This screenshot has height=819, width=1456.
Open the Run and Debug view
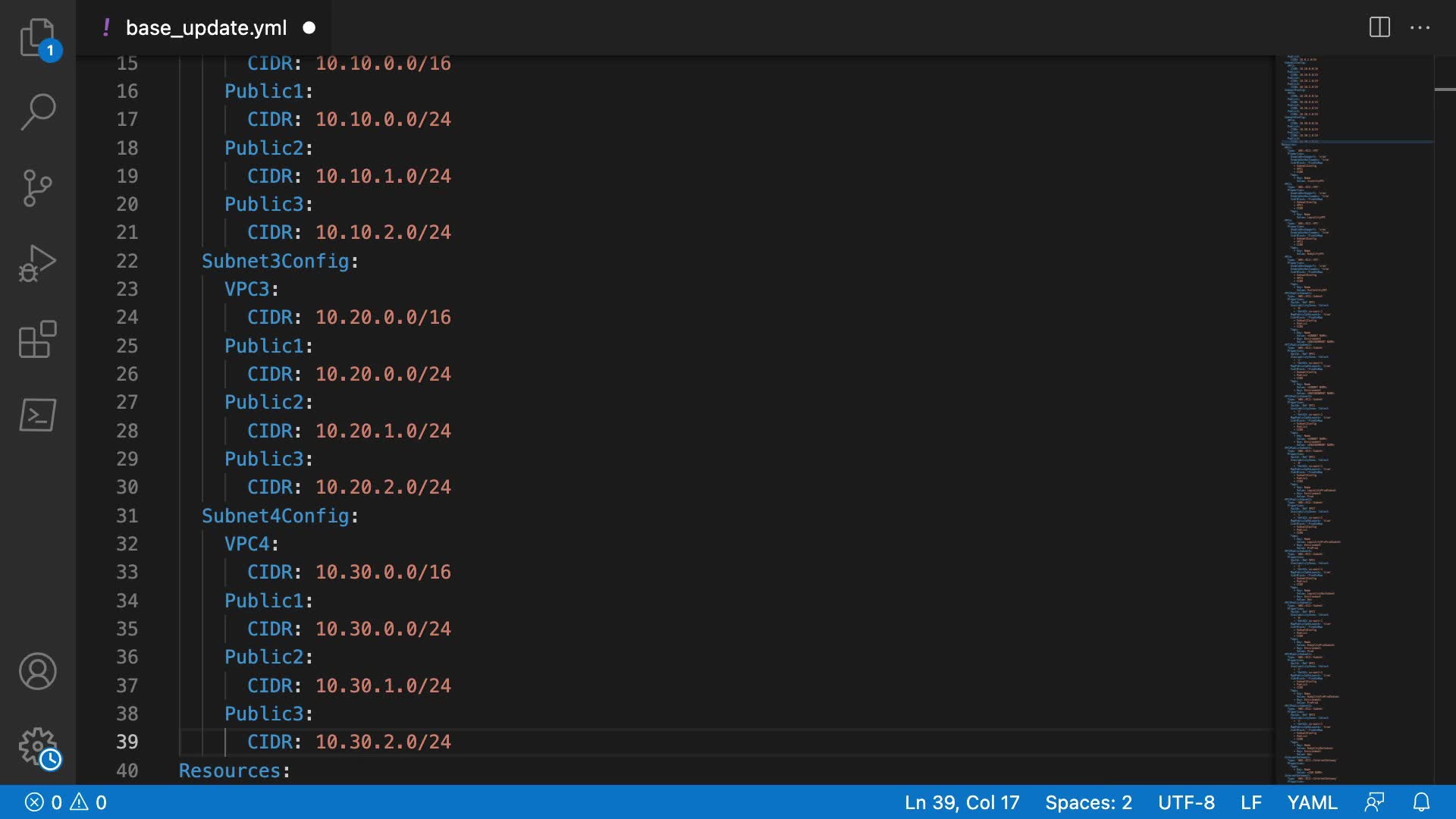[37, 263]
